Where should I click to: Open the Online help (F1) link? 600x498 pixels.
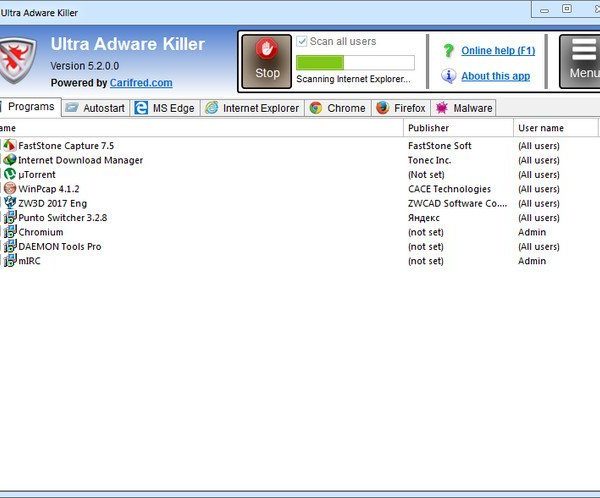498,51
